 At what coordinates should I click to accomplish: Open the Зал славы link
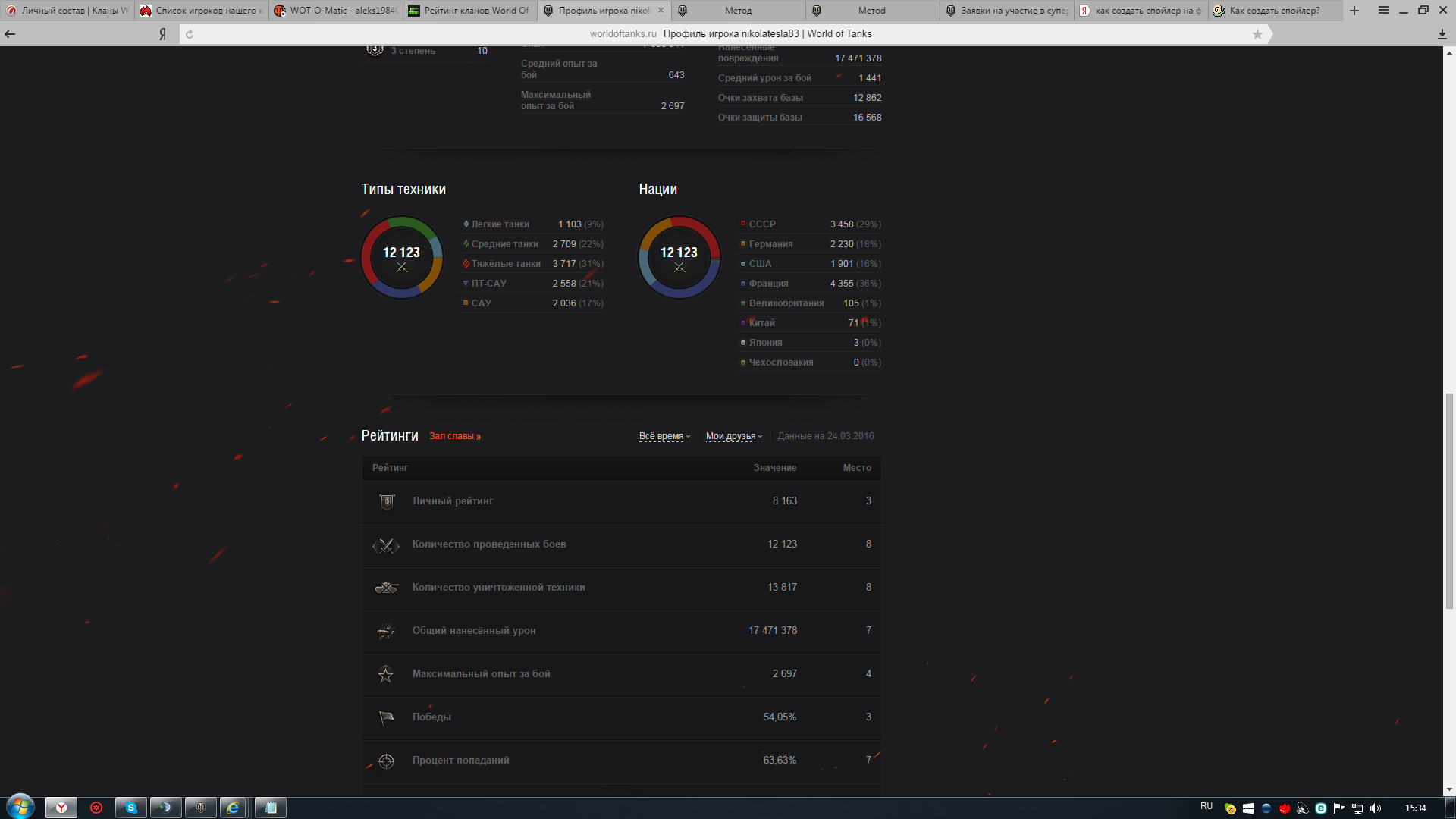(455, 436)
